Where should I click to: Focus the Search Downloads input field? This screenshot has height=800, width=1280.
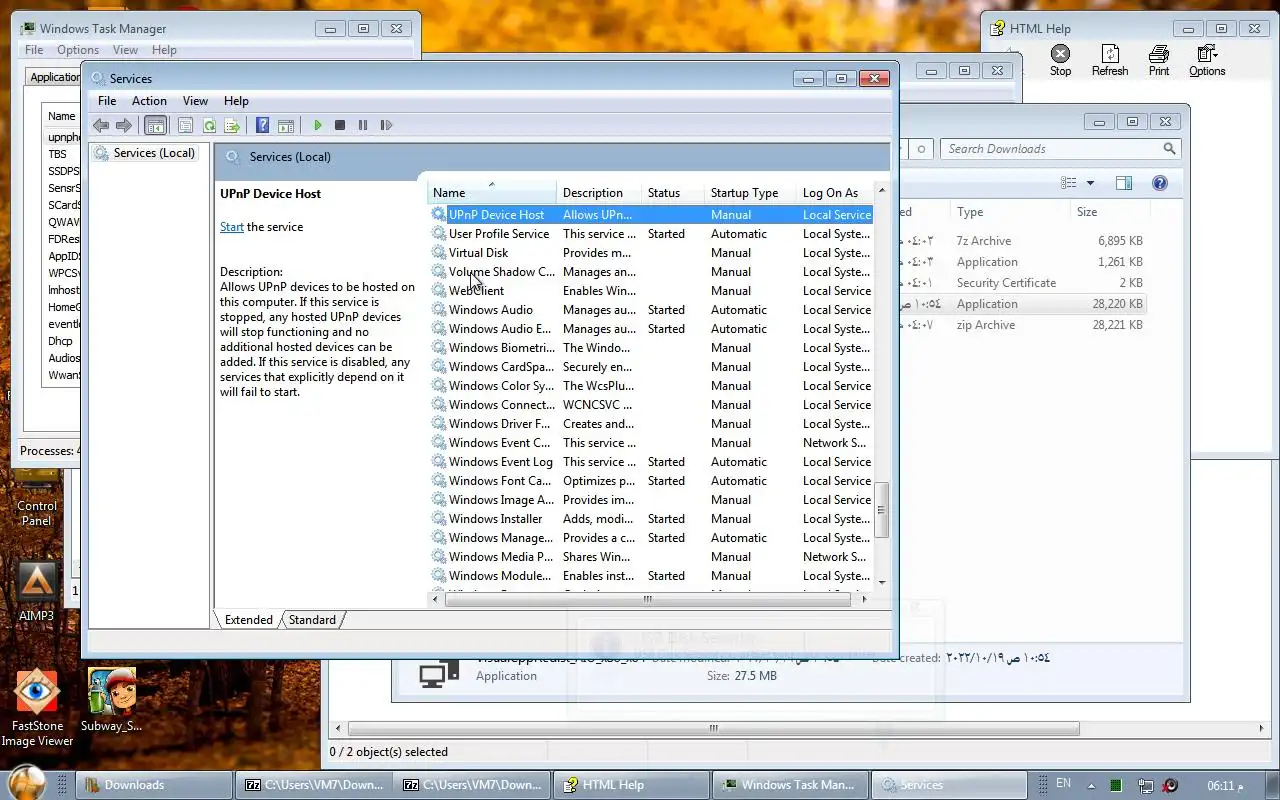(1050, 149)
